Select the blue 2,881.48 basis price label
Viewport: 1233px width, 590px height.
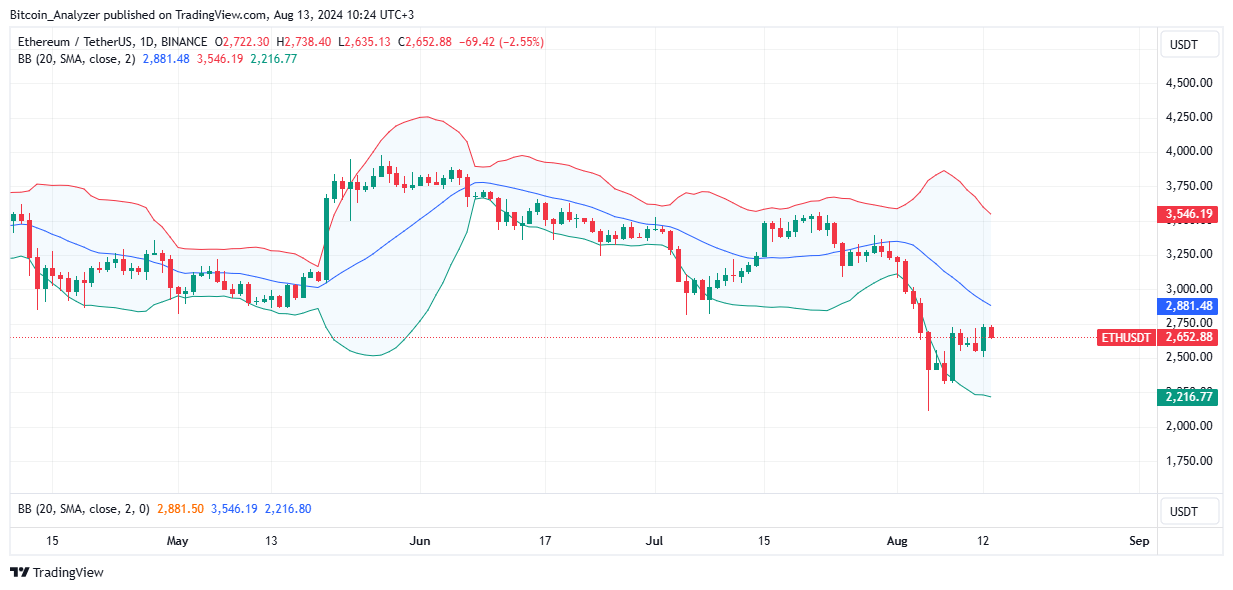1187,306
